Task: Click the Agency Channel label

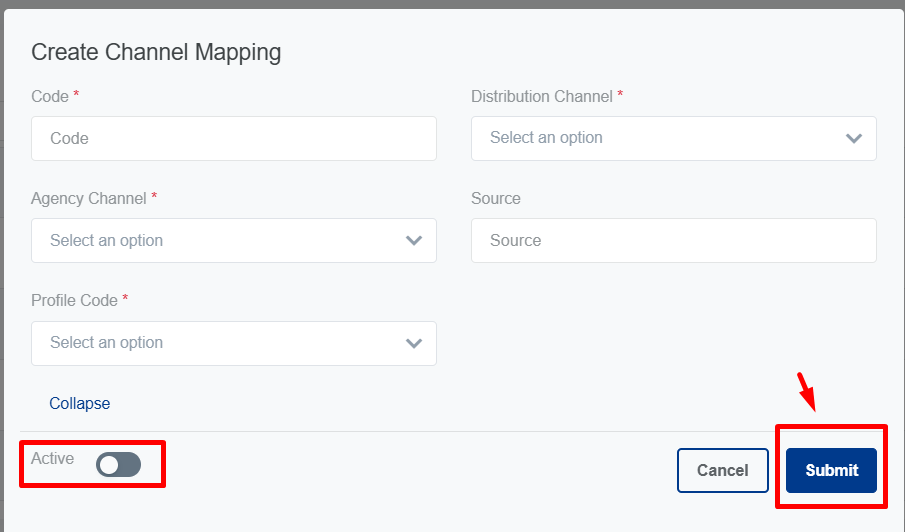Action: (88, 199)
